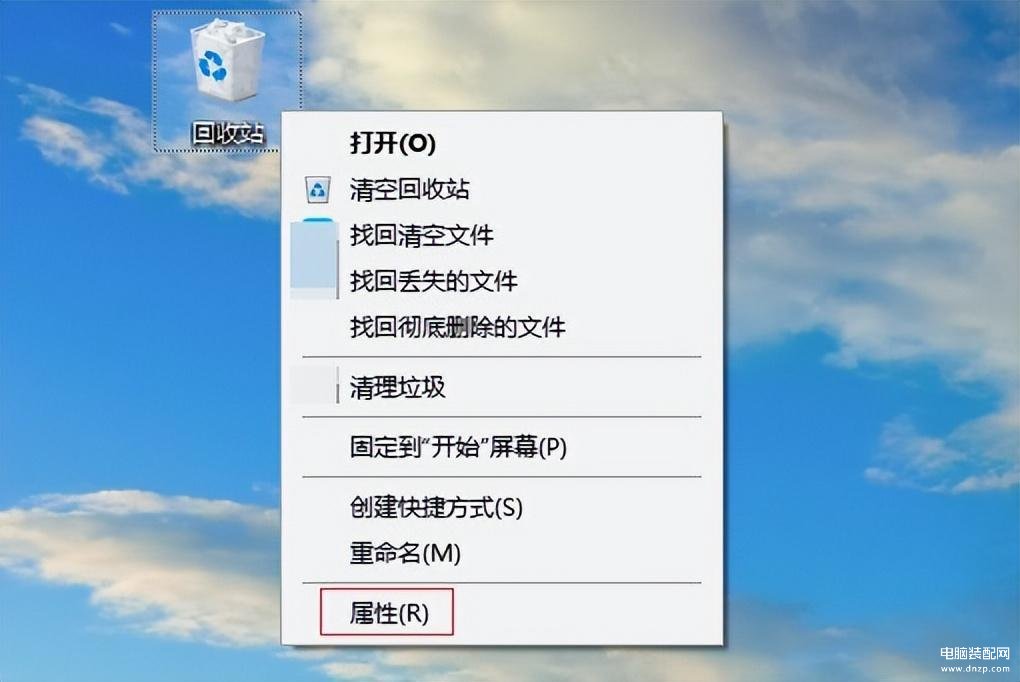The height and width of the screenshot is (682, 1020).
Task: Click the gray icon beside 清理垃圾
Action: [x=314, y=385]
